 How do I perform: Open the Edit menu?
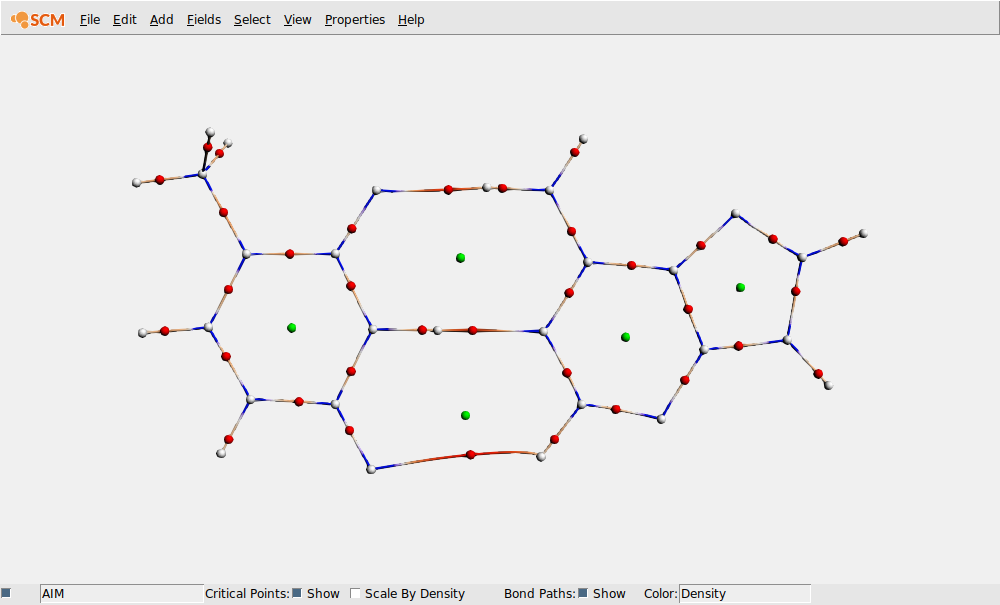tap(124, 19)
